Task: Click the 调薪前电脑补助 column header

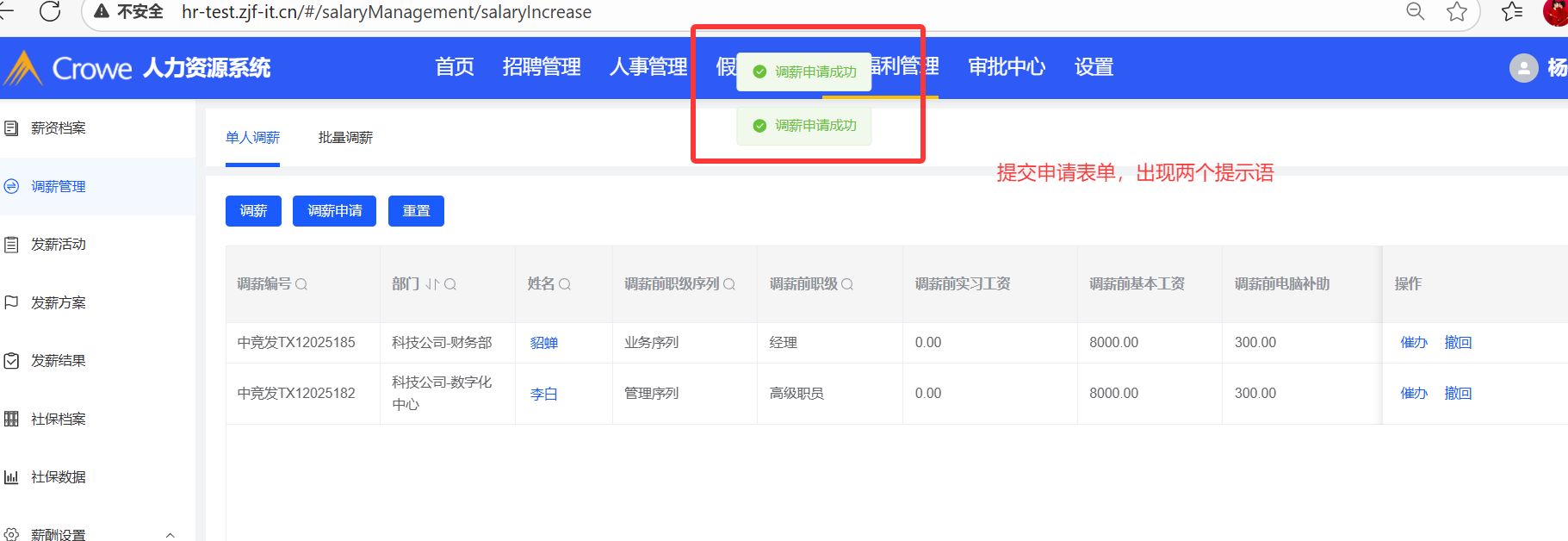Action: tap(1282, 283)
